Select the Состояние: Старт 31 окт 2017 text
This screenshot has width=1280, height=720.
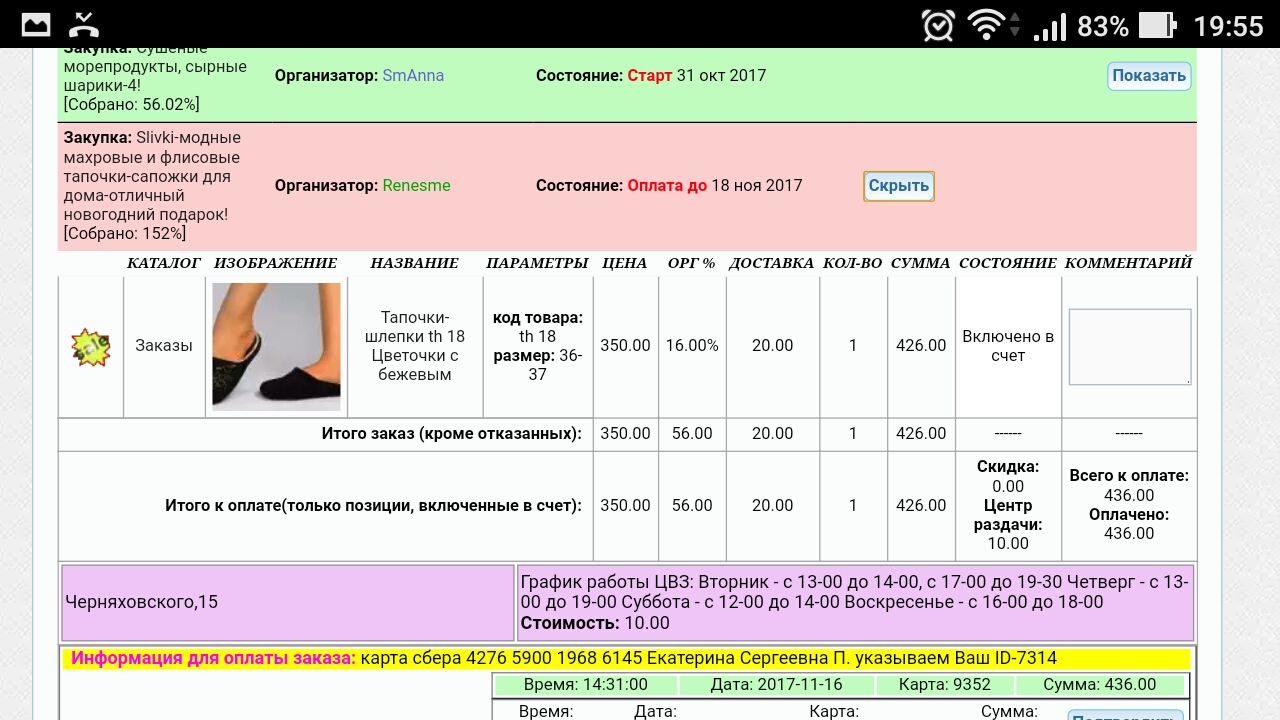coord(651,76)
